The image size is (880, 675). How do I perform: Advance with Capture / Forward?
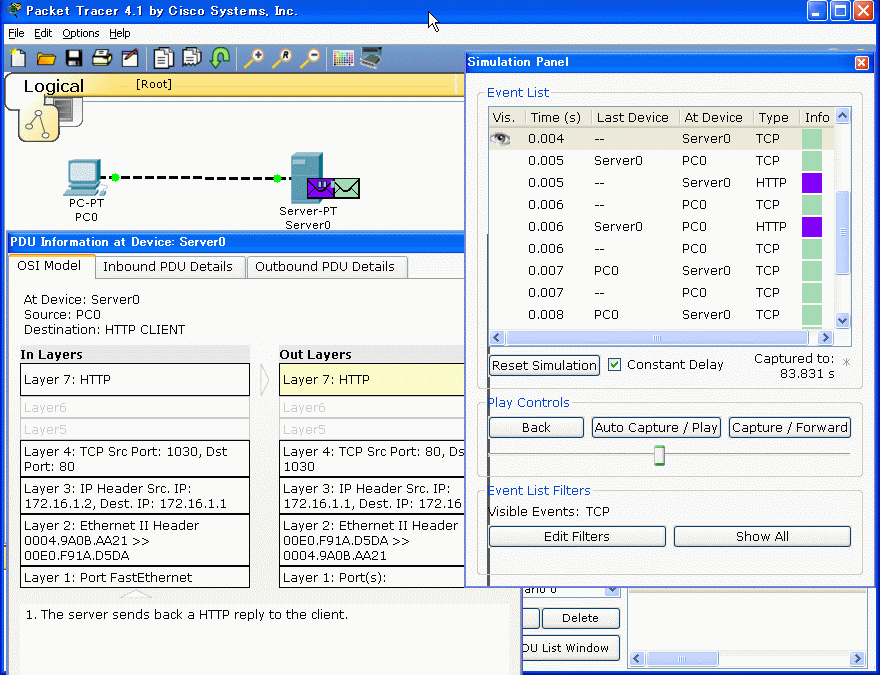click(790, 428)
